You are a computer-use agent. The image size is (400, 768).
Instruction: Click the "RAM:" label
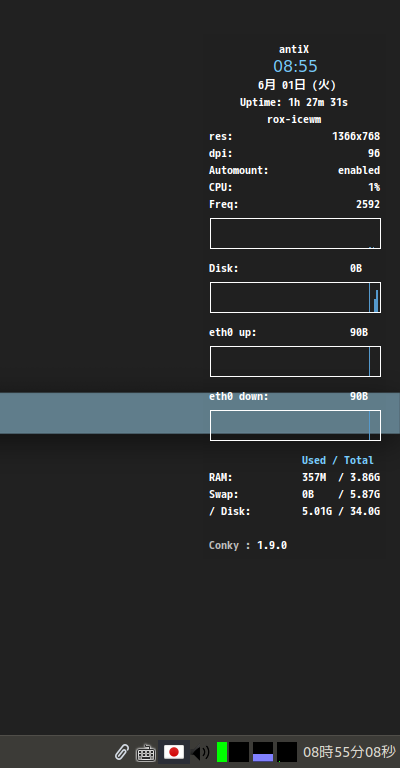coord(221,477)
